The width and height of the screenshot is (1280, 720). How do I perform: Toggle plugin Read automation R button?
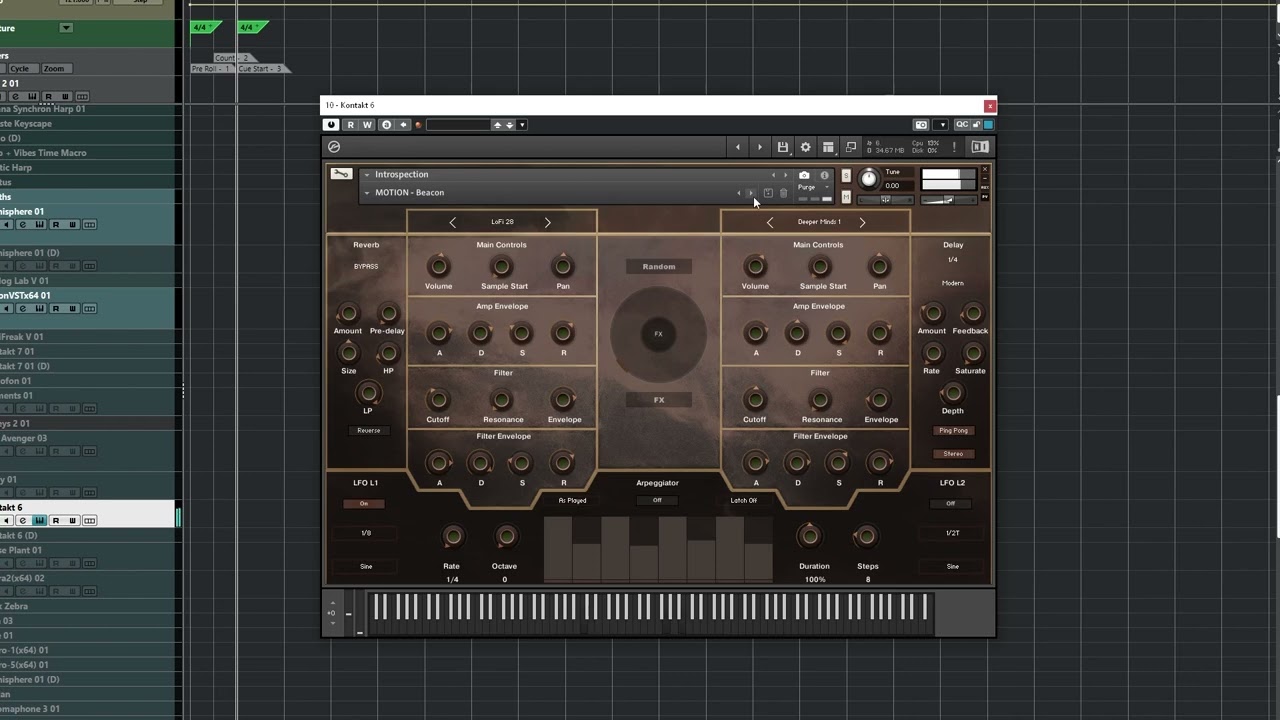350,125
